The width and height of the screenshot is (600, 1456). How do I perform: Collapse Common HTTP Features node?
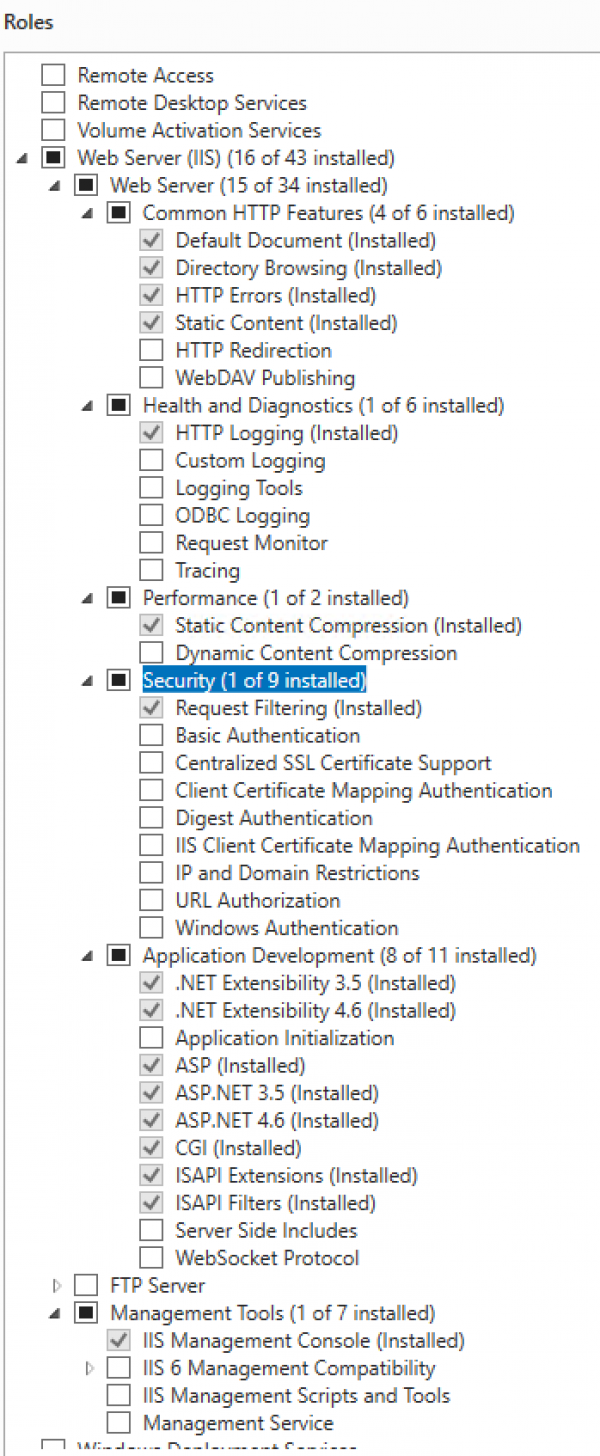(x=88, y=213)
